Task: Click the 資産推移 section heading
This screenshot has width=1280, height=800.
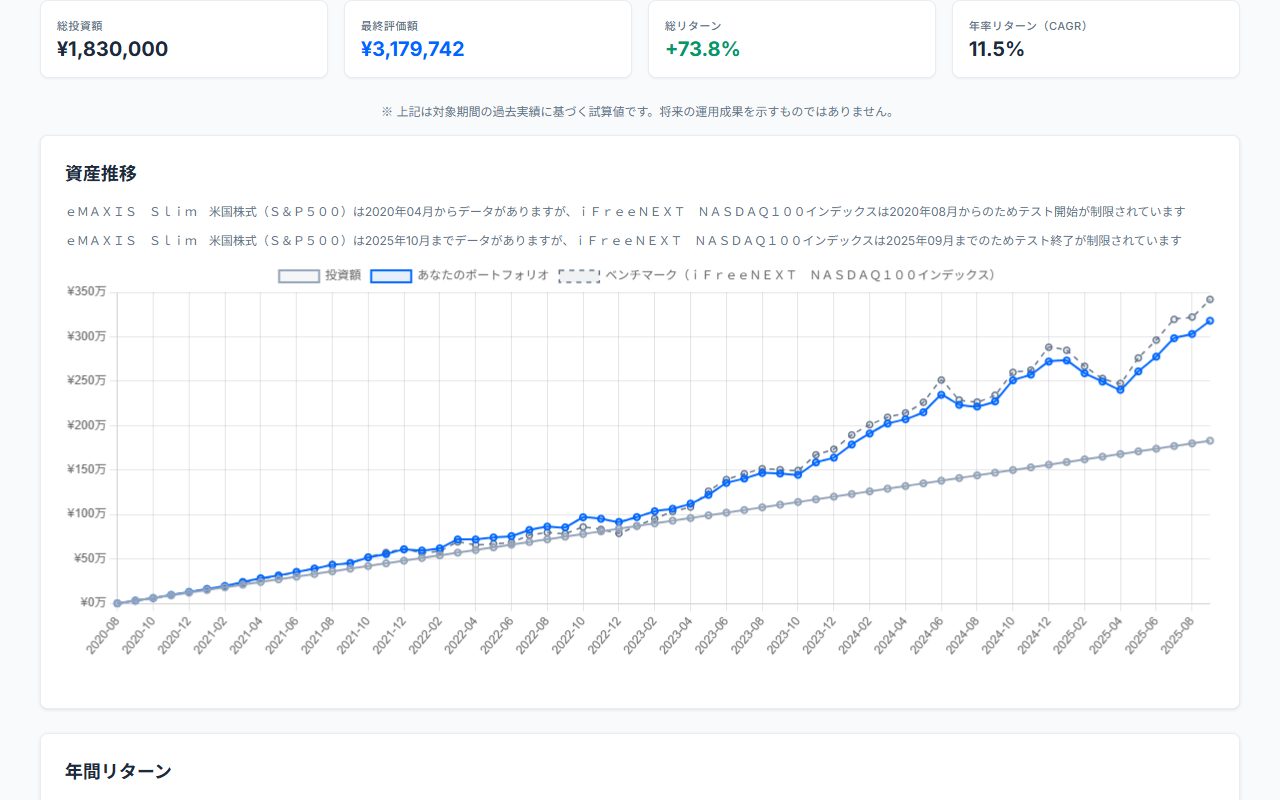Action: 99,173
